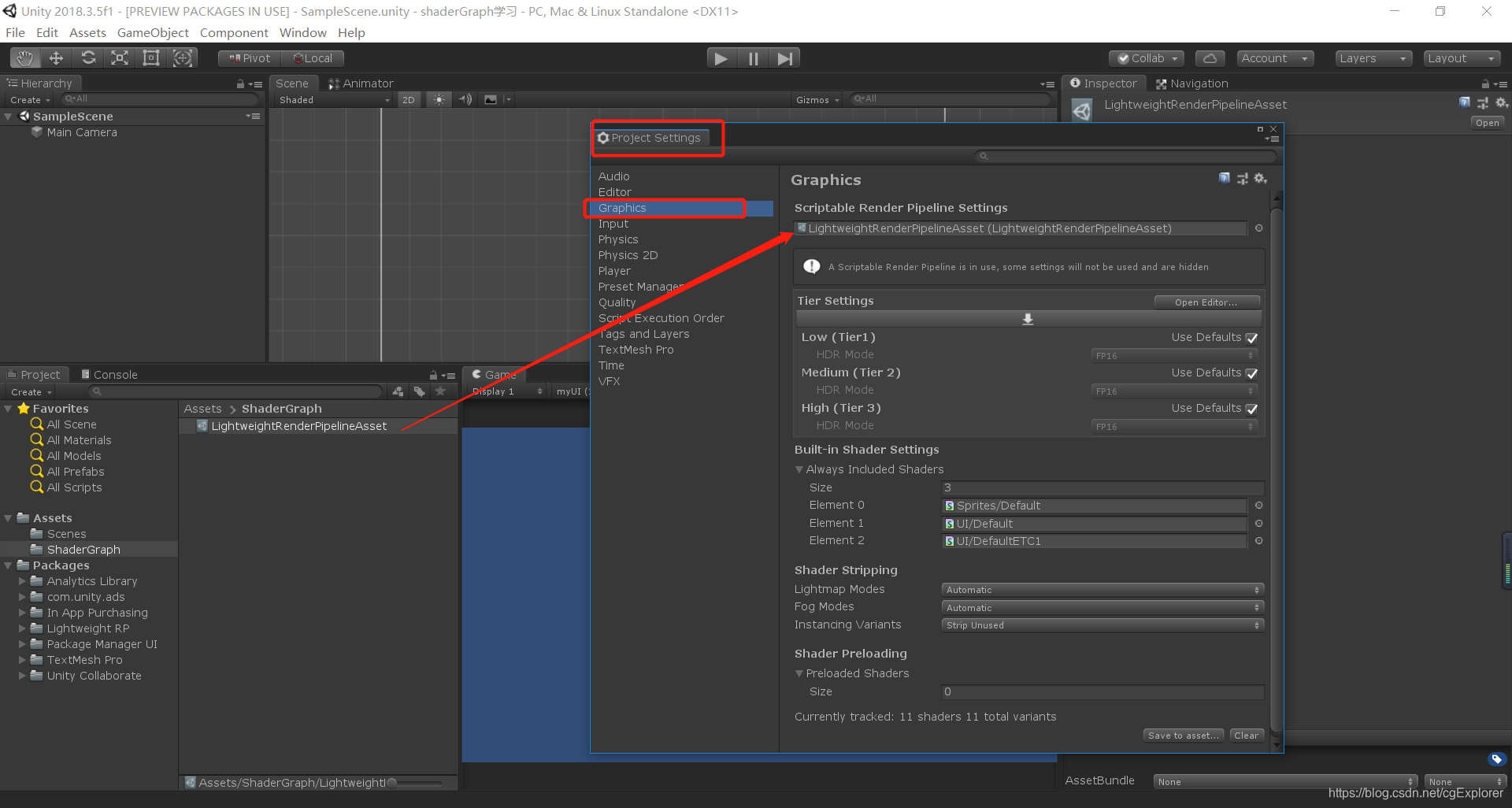Click the Step frame button
The width and height of the screenshot is (1512, 808).
785,58
